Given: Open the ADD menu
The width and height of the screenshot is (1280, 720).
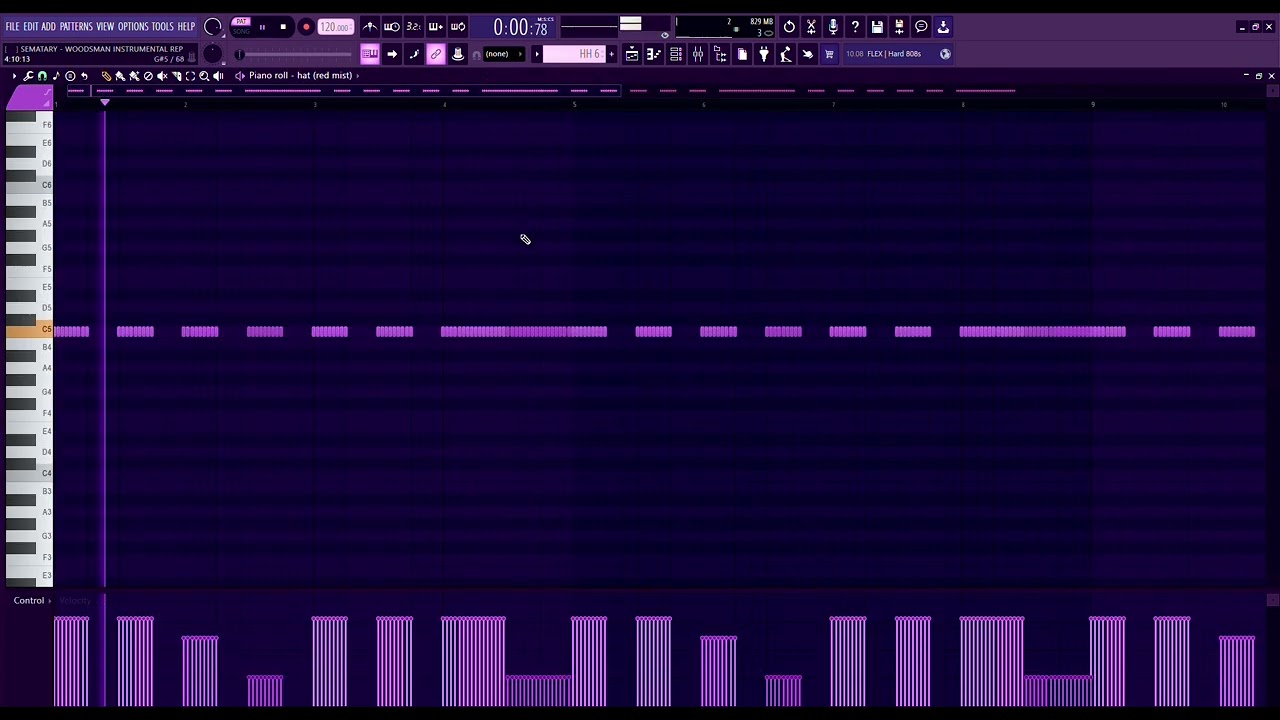Looking at the screenshot, I should 49,27.
